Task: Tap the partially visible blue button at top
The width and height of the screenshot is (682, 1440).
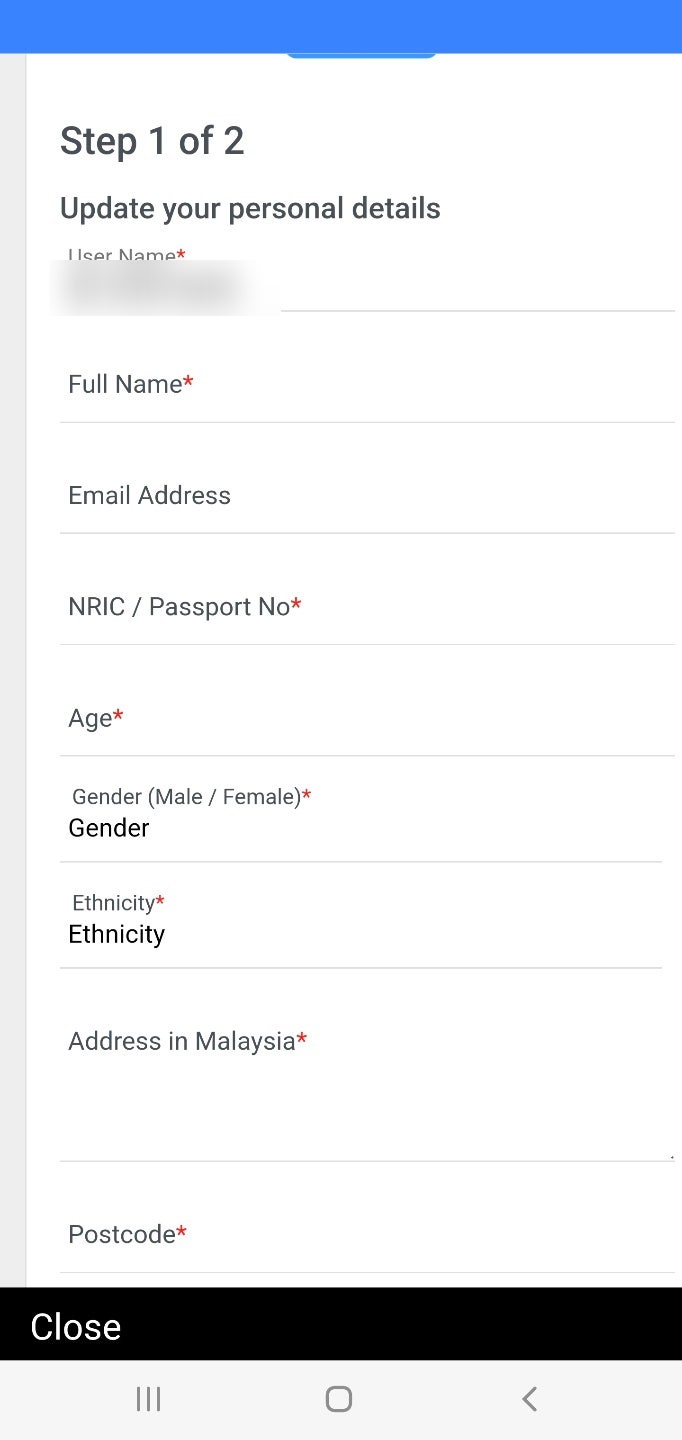Action: 361,55
